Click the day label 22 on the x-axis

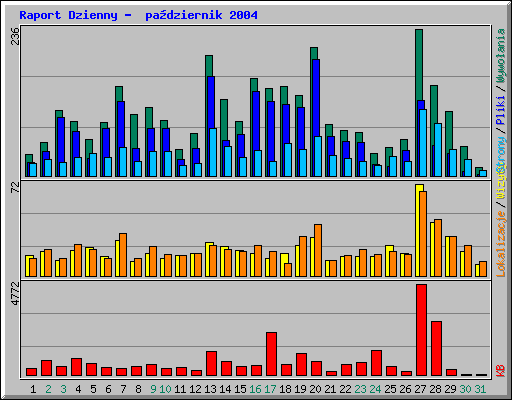(345, 389)
